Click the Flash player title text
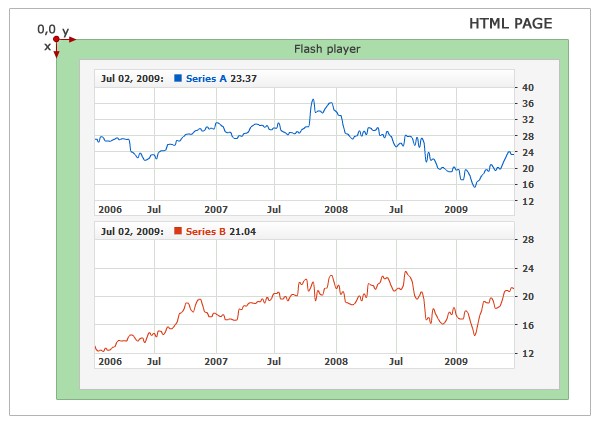The image size is (600, 424). point(327,48)
